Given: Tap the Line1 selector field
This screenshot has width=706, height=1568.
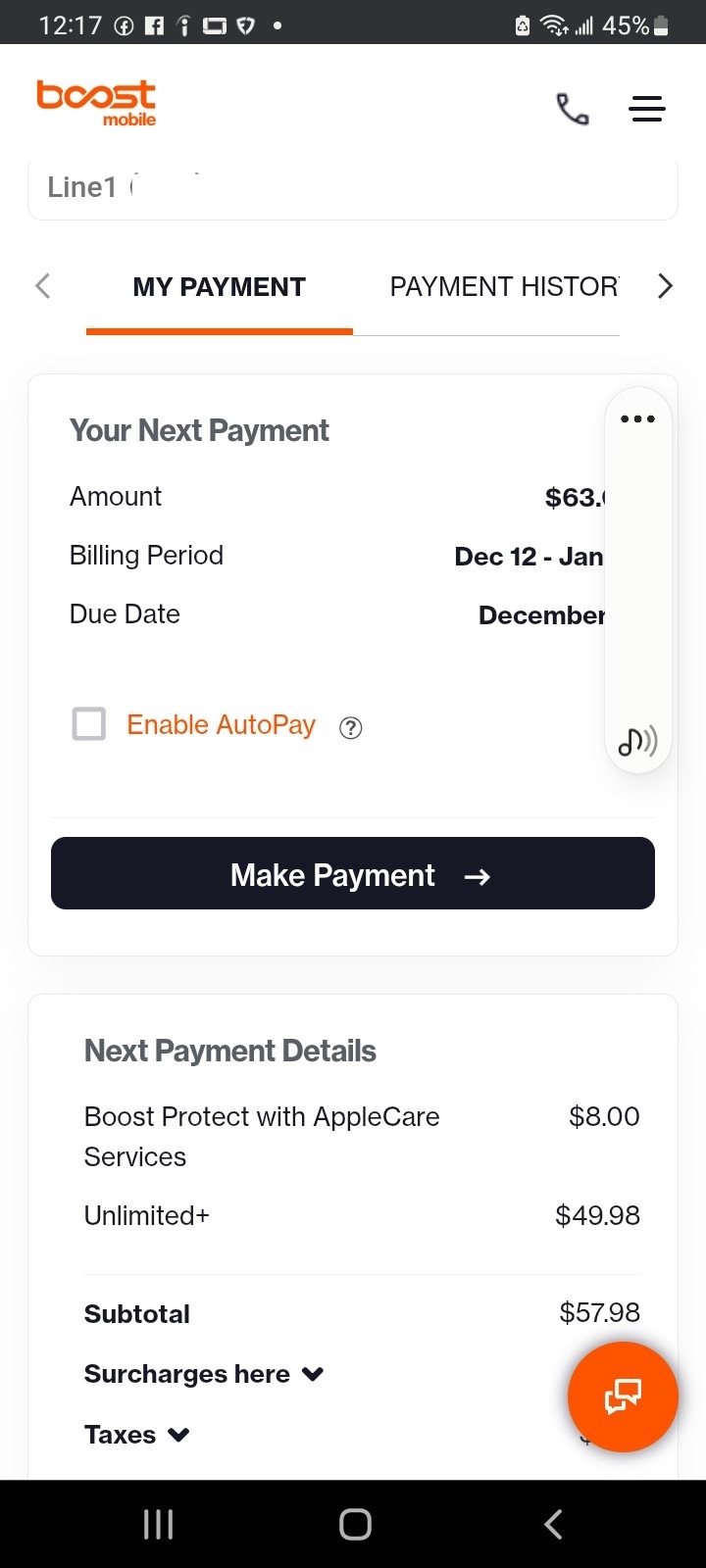Looking at the screenshot, I should coord(353,188).
